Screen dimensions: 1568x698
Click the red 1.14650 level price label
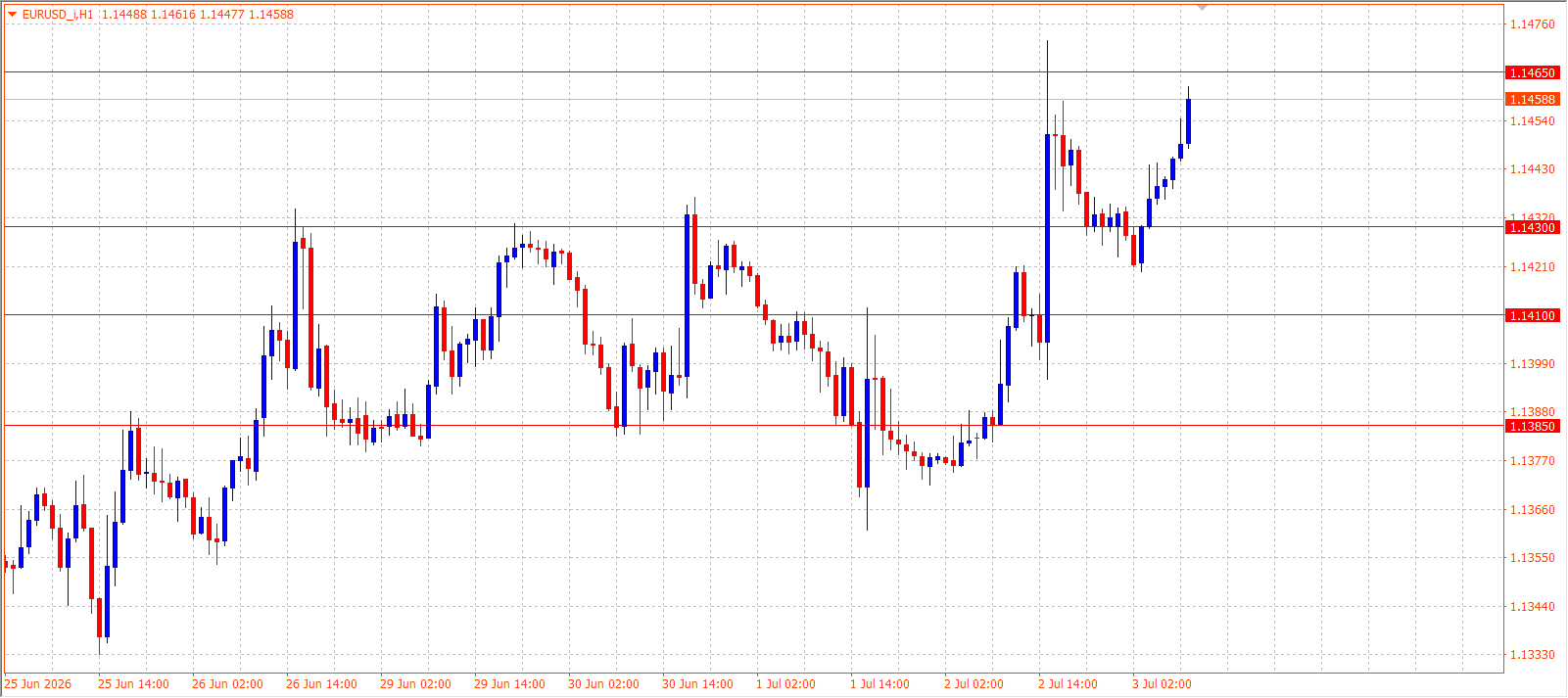pos(1532,73)
